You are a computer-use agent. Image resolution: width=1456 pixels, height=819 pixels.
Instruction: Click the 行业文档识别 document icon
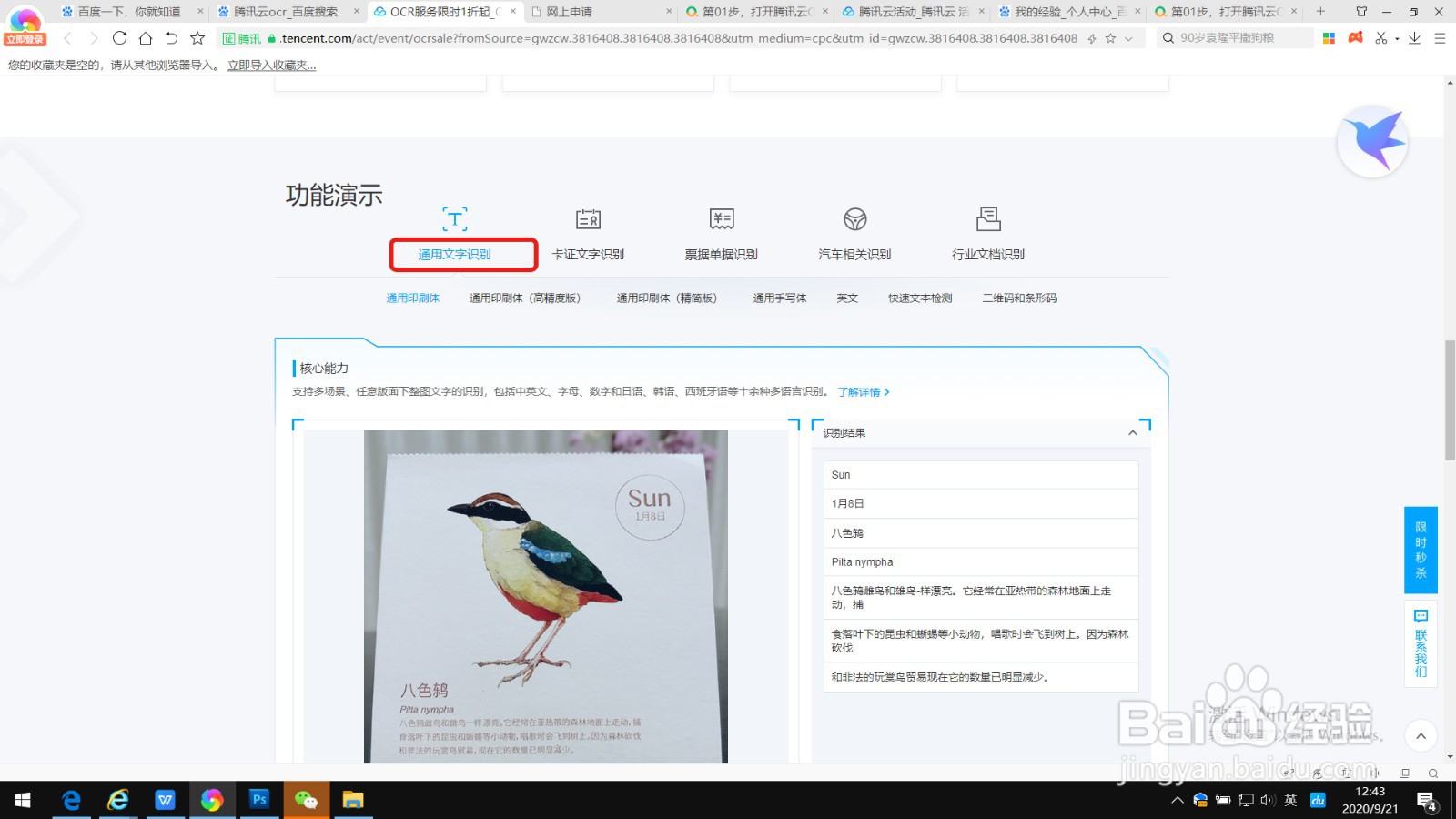click(x=987, y=218)
